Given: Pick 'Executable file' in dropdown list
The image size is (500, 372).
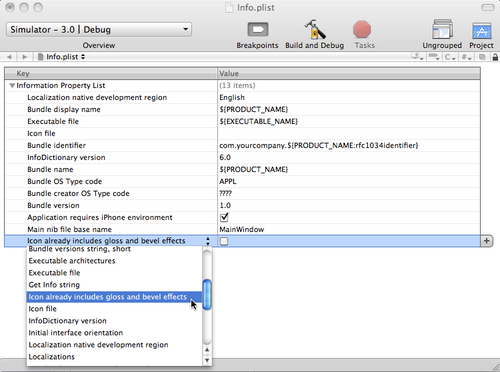Looking at the screenshot, I should (x=114, y=273).
